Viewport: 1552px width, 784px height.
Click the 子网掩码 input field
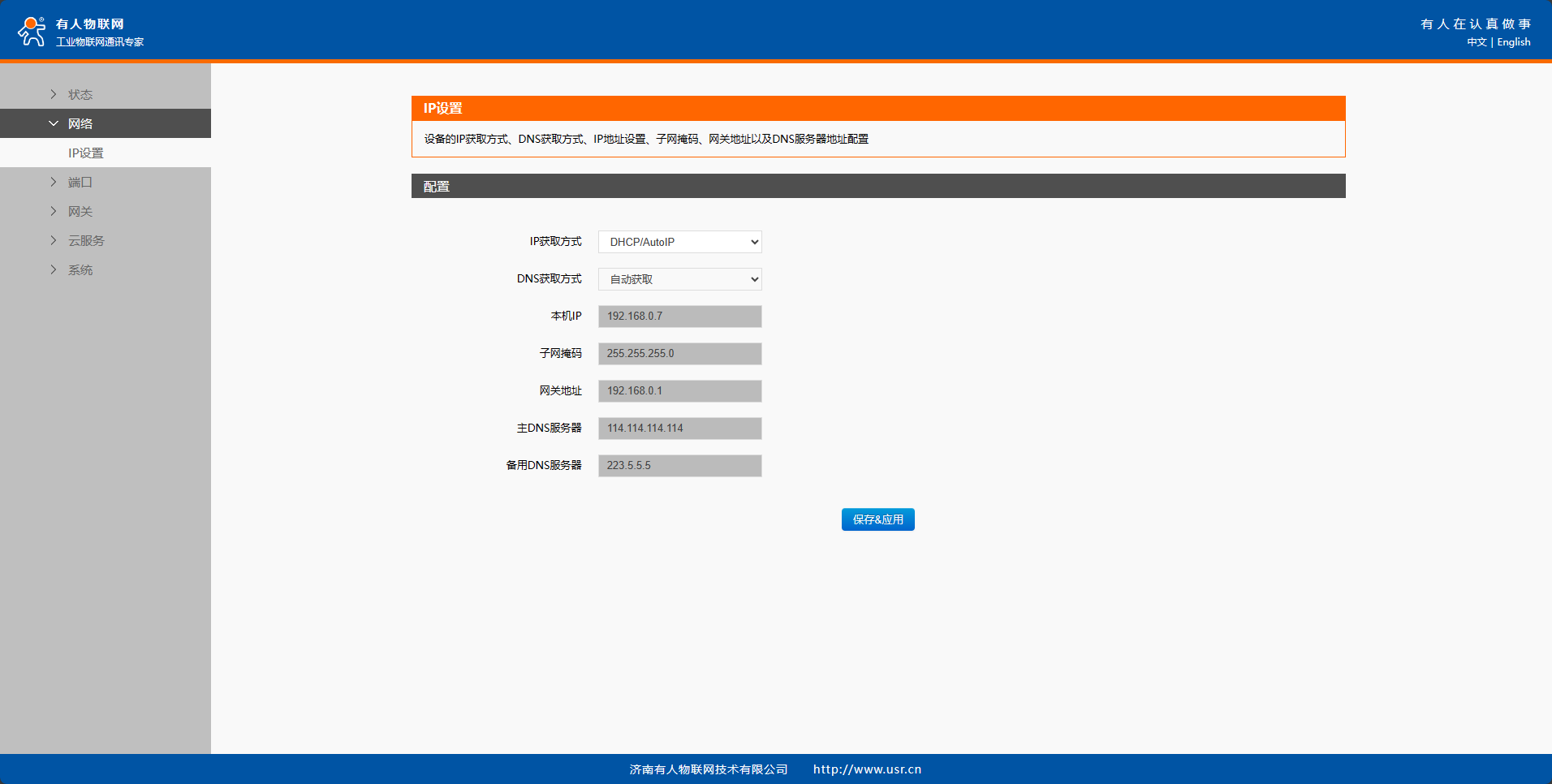point(679,354)
